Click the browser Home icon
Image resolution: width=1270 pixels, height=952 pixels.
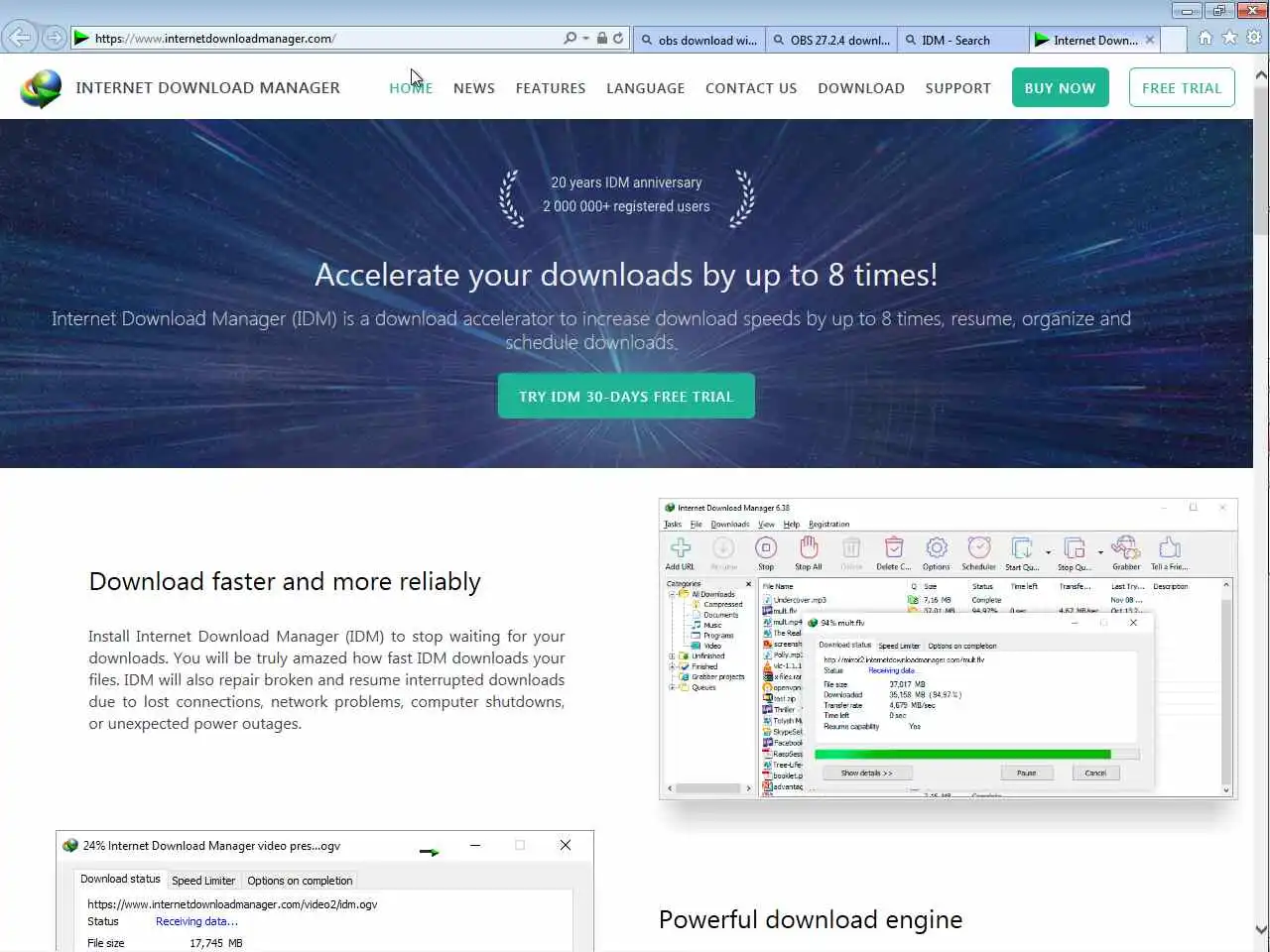1205,38
